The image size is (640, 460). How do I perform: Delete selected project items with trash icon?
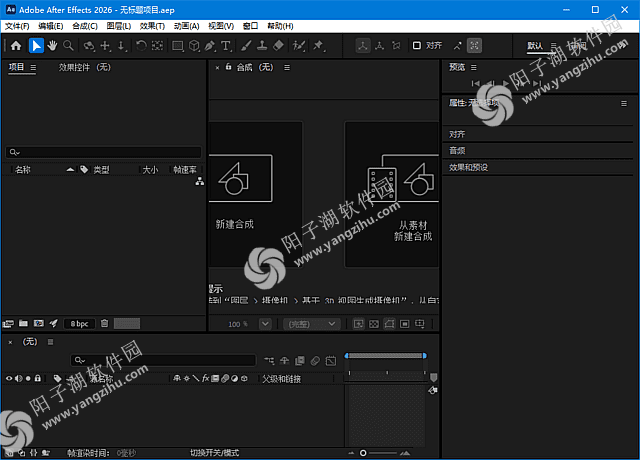pyautogui.click(x=104, y=324)
